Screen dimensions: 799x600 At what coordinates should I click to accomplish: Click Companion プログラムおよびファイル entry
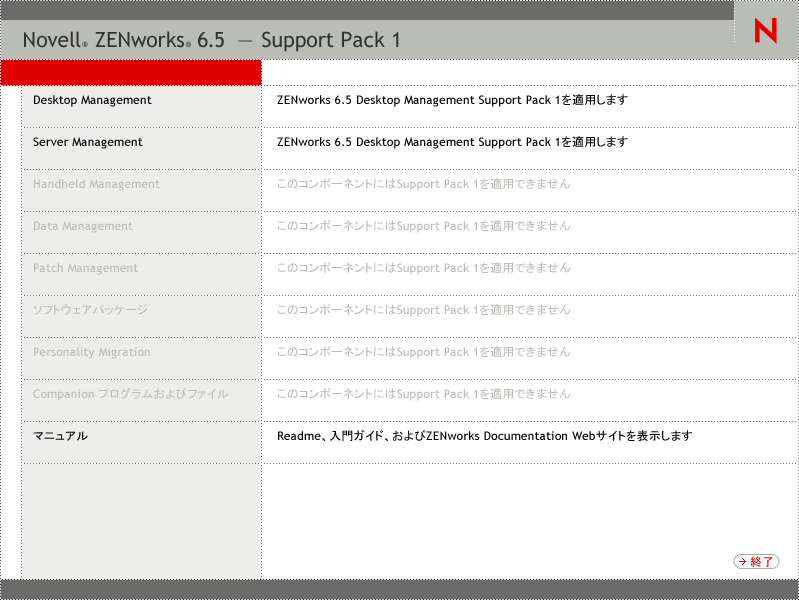[x=130, y=394]
